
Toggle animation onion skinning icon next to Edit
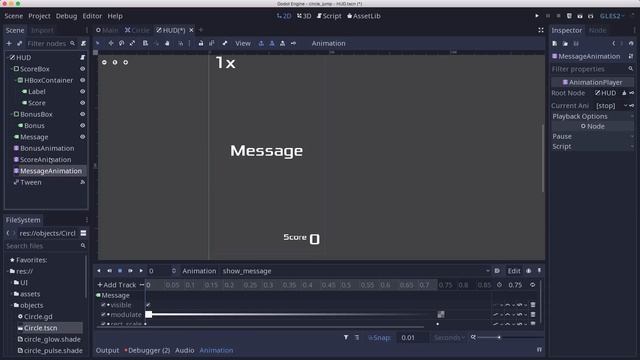click(529, 271)
